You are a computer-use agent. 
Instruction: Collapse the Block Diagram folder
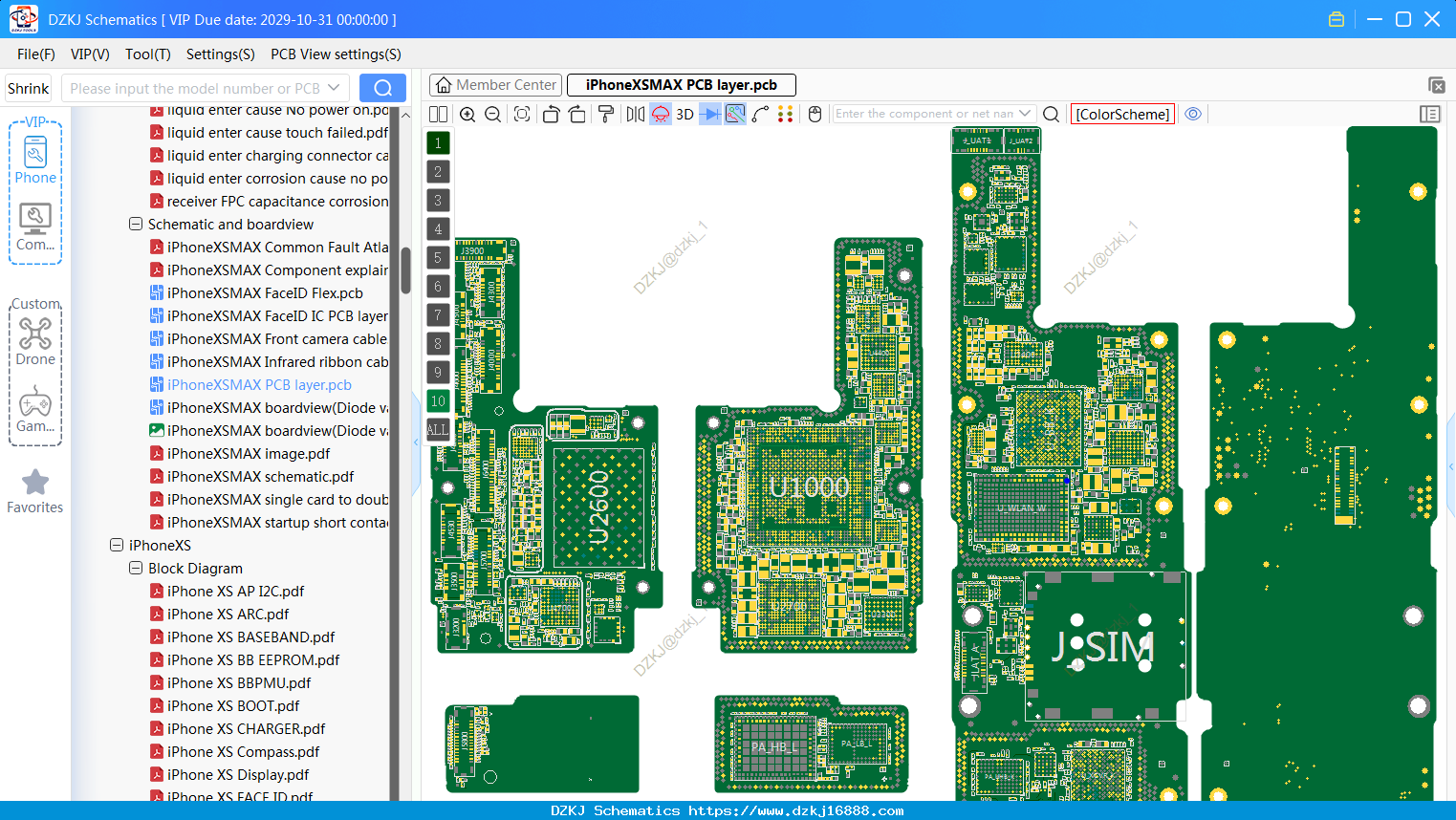point(136,568)
